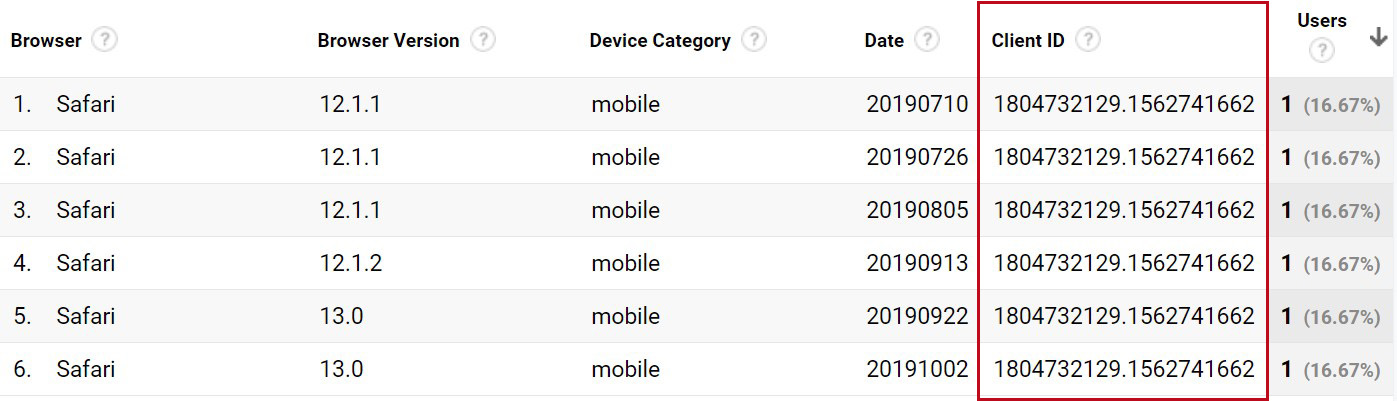Click the date 20191002 cell
Image resolution: width=1397 pixels, height=401 pixels.
coord(917,369)
